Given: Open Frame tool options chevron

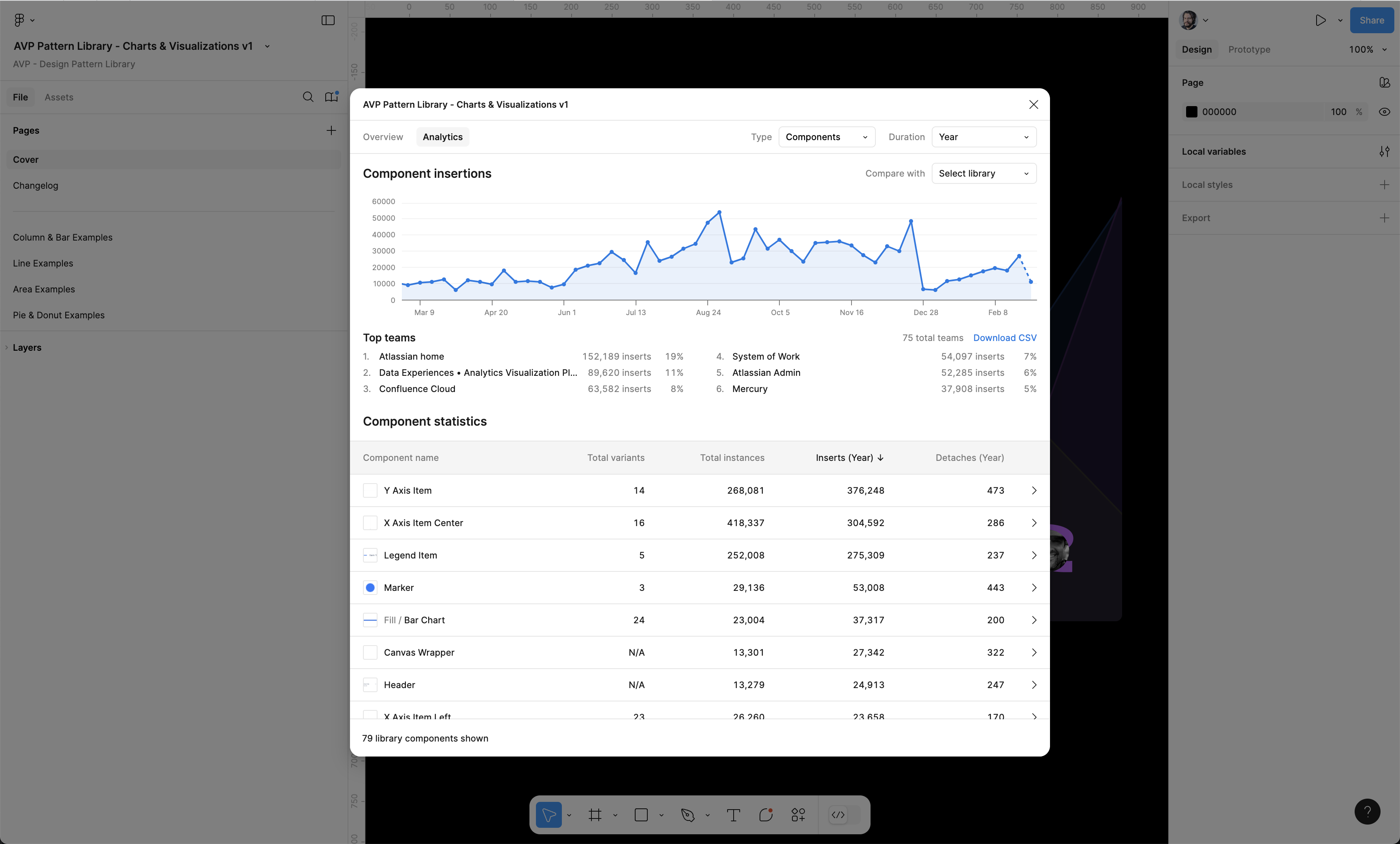Looking at the screenshot, I should [615, 815].
